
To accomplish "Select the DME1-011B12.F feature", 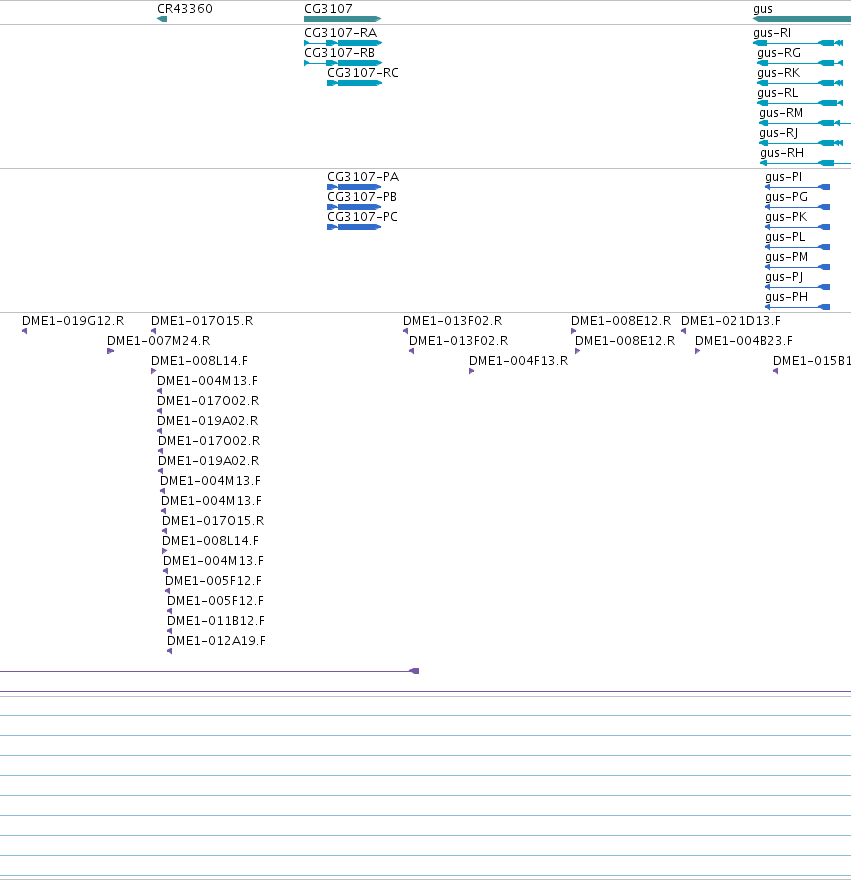I will coord(170,631).
